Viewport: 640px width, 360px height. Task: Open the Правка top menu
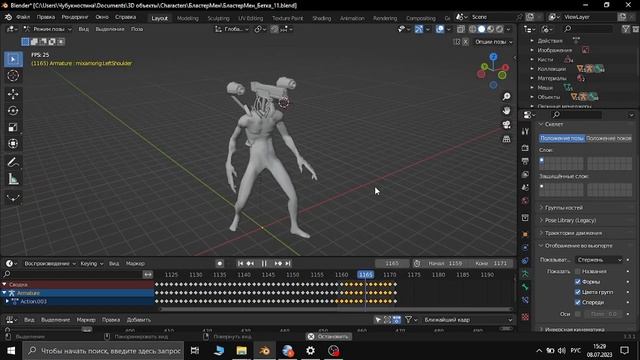(46, 17)
